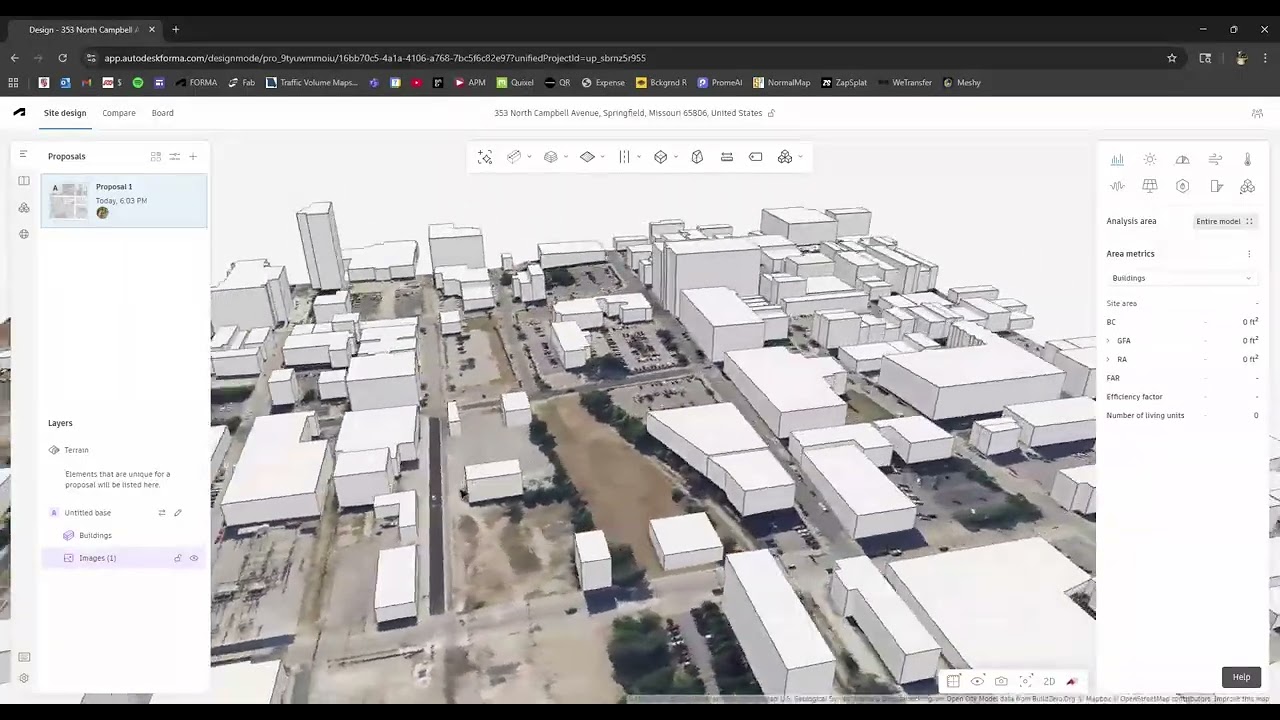Toggle 2D view mode
Image resolution: width=1280 pixels, height=720 pixels.
click(x=1049, y=682)
